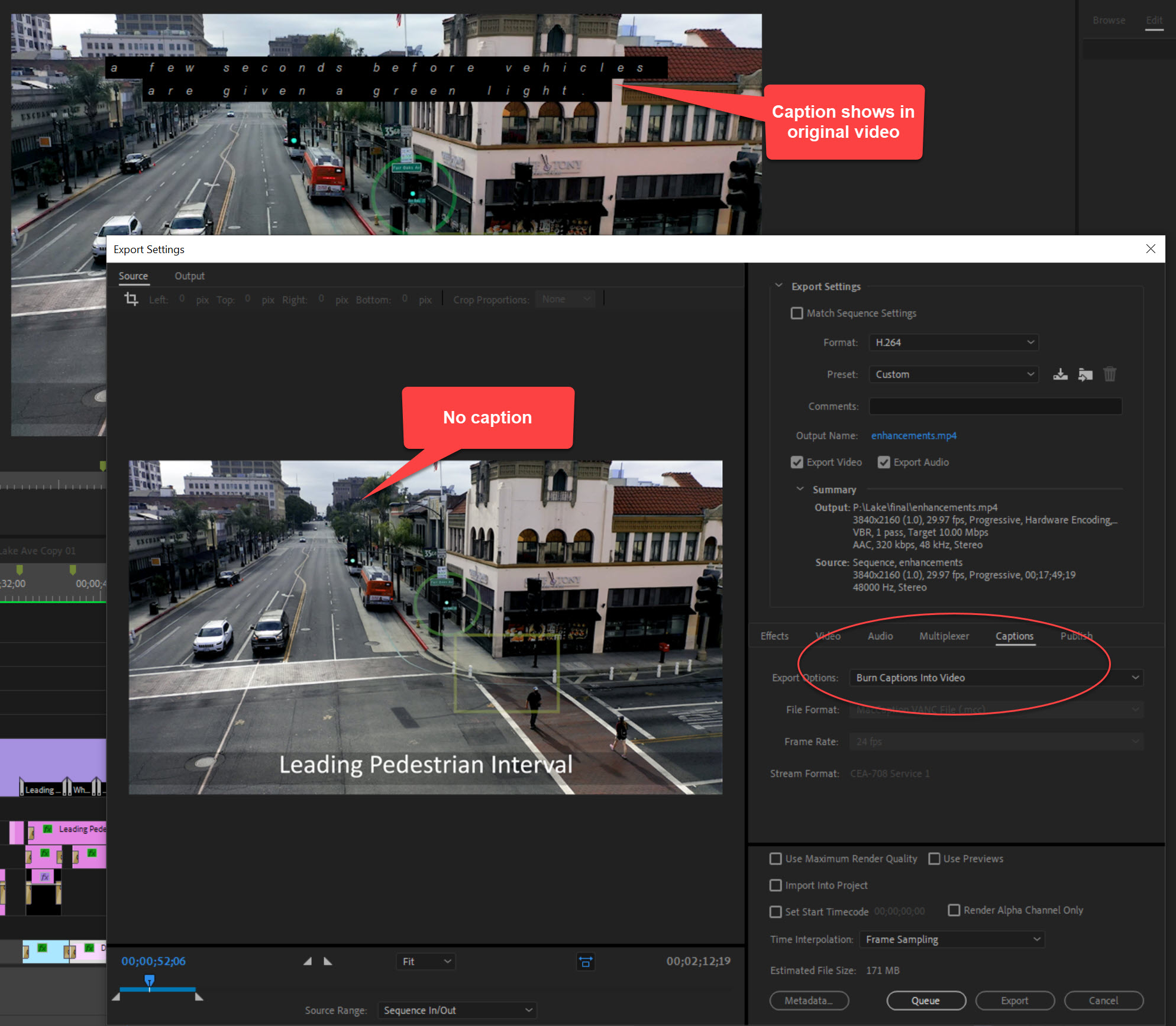
Task: Enable Match Sequence Settings
Action: (797, 313)
